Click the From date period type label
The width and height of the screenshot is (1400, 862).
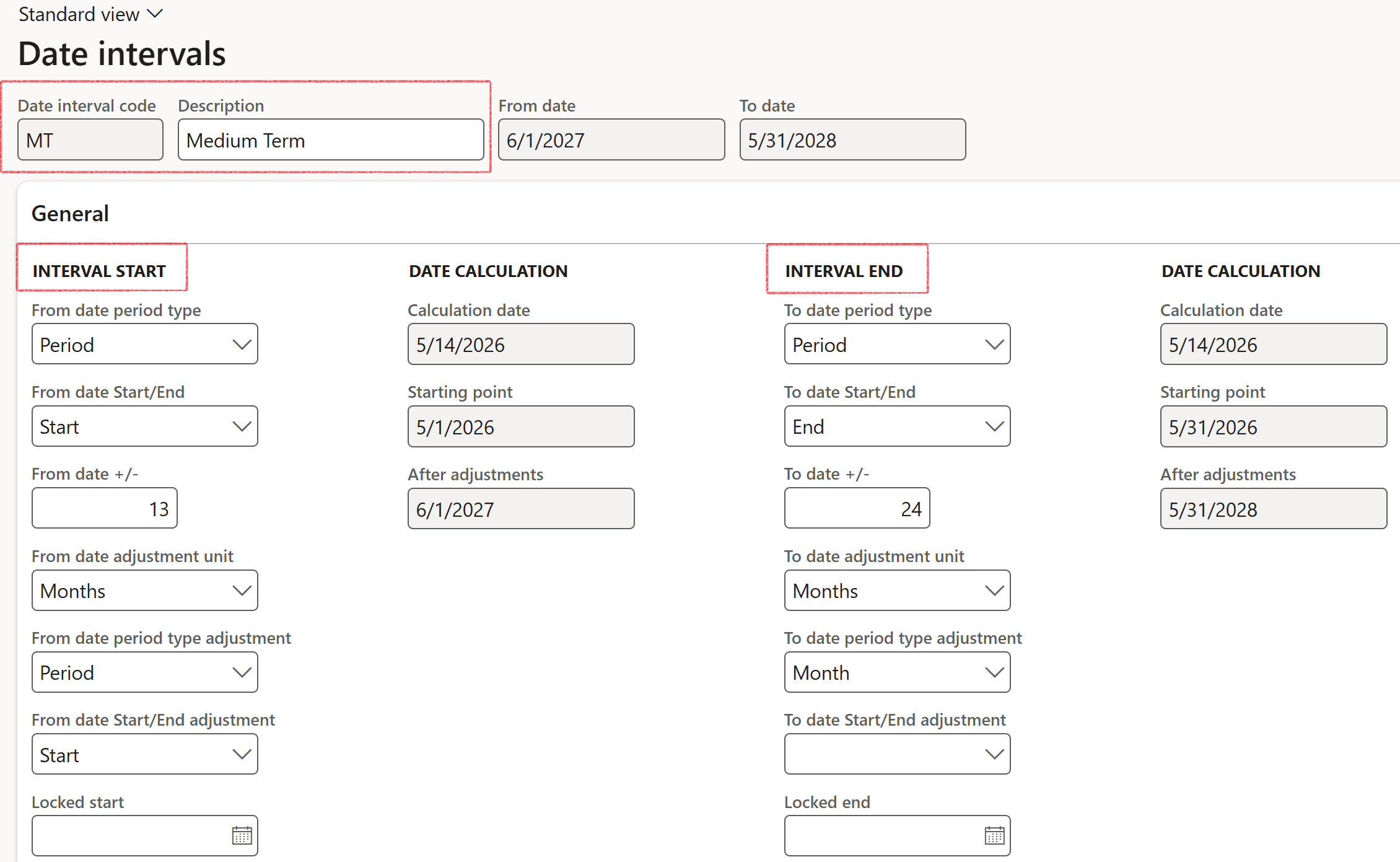(x=116, y=310)
